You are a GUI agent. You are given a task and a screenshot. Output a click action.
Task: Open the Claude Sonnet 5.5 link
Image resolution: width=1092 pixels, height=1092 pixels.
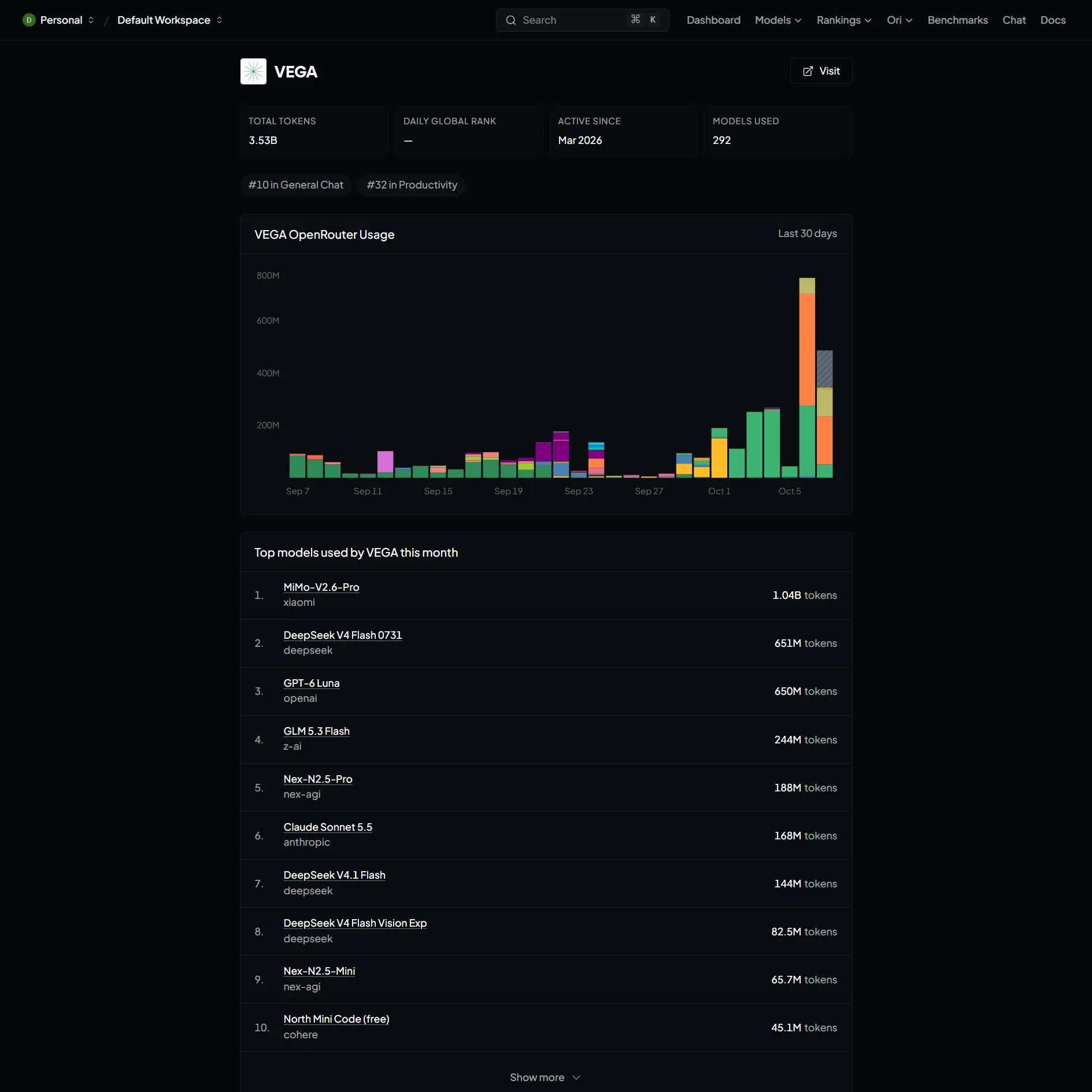point(328,827)
